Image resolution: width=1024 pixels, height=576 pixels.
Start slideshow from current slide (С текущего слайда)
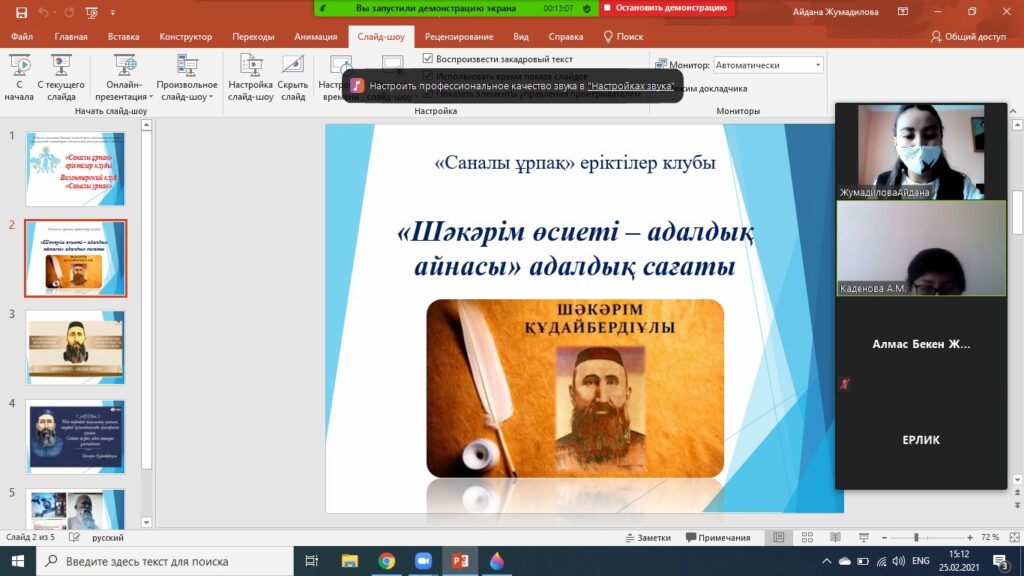pyautogui.click(x=61, y=78)
